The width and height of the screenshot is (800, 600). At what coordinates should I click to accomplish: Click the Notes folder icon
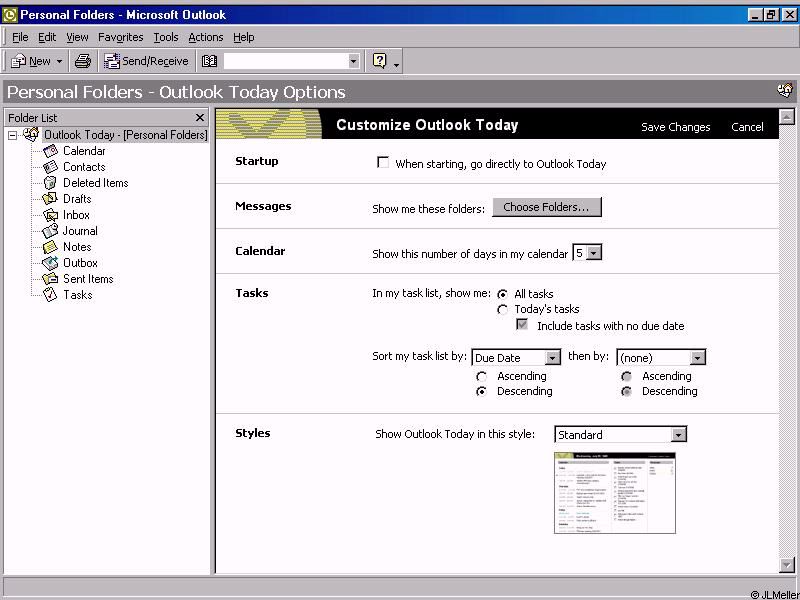(51, 247)
